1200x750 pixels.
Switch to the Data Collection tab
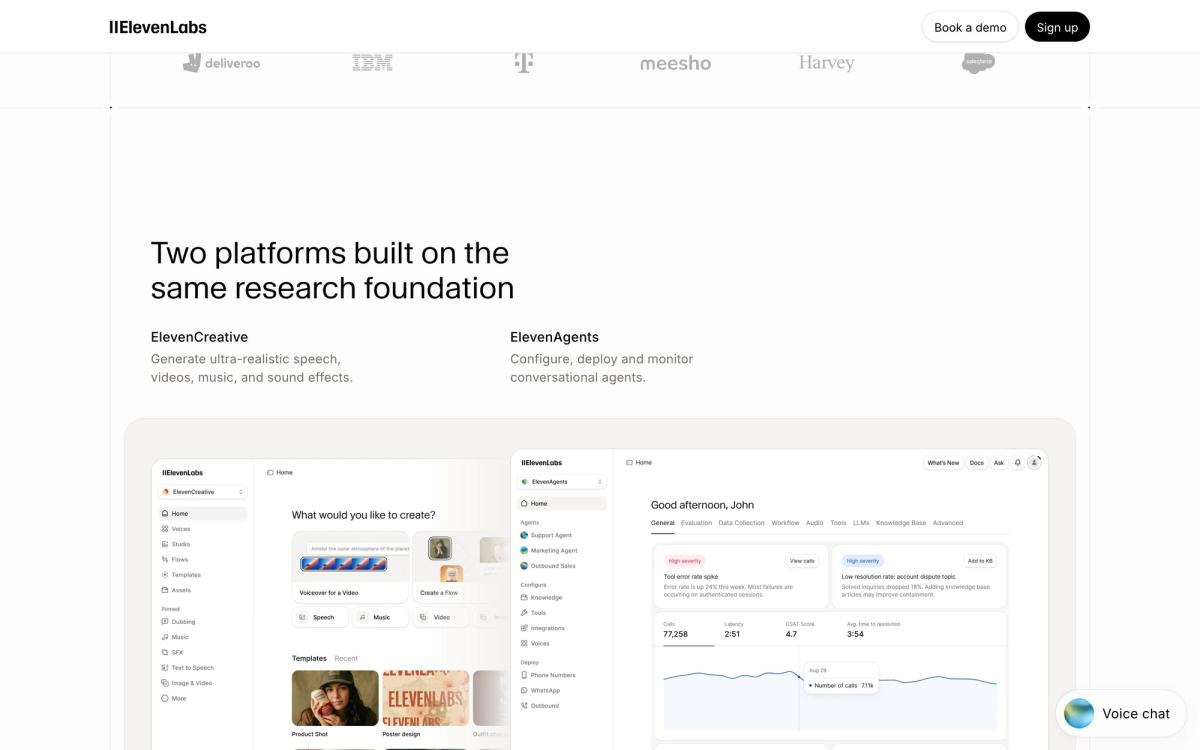pos(742,523)
